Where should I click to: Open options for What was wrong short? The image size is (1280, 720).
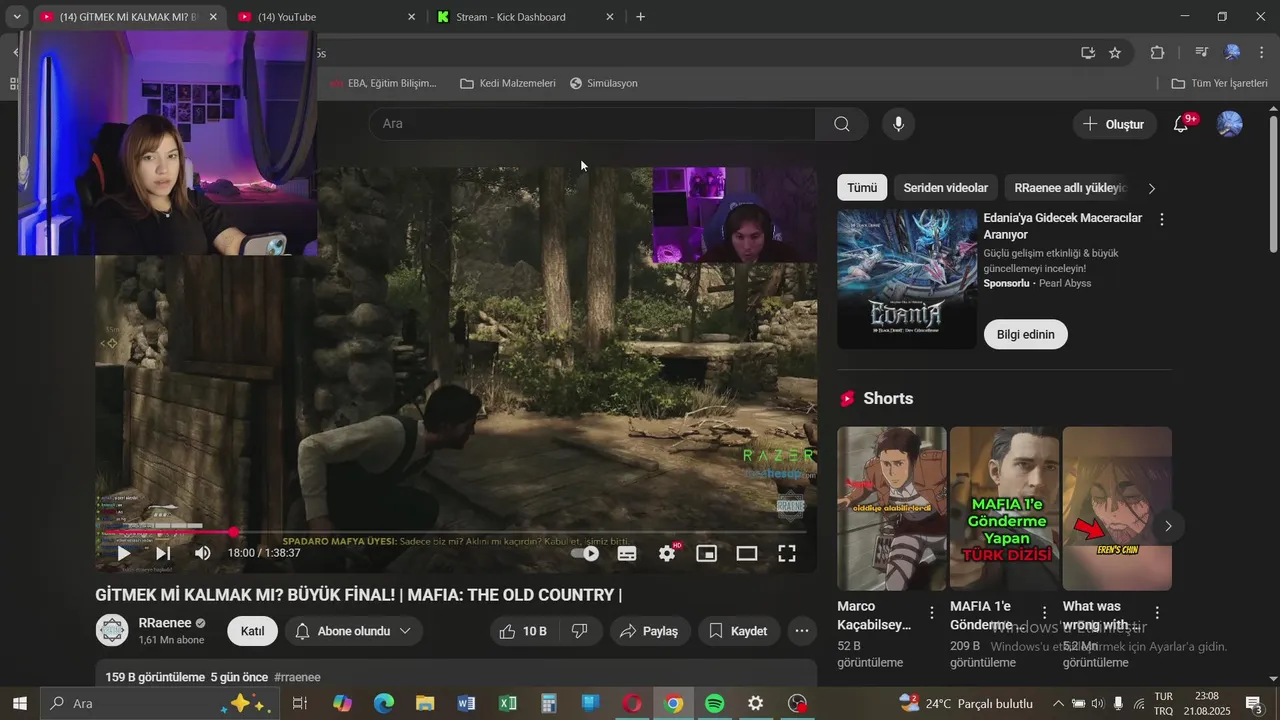[1157, 613]
